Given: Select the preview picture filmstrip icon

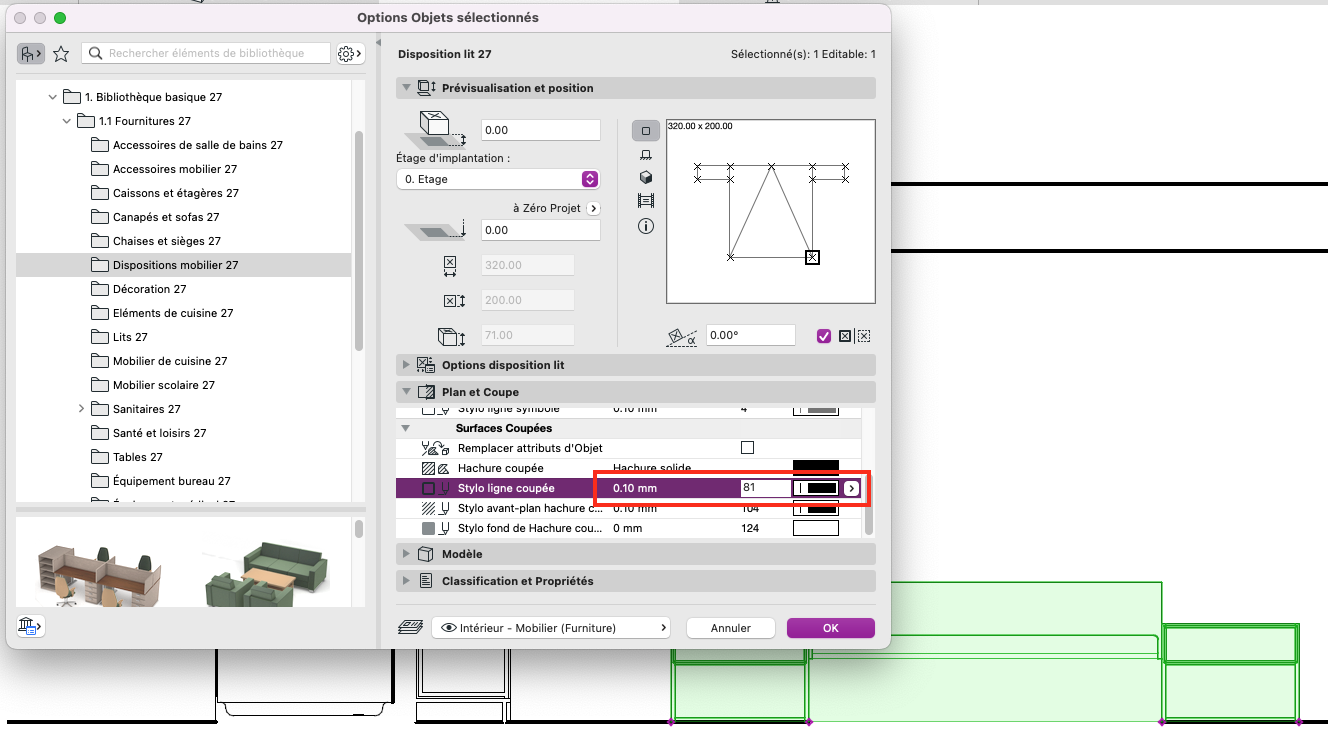Looking at the screenshot, I should coord(646,201).
